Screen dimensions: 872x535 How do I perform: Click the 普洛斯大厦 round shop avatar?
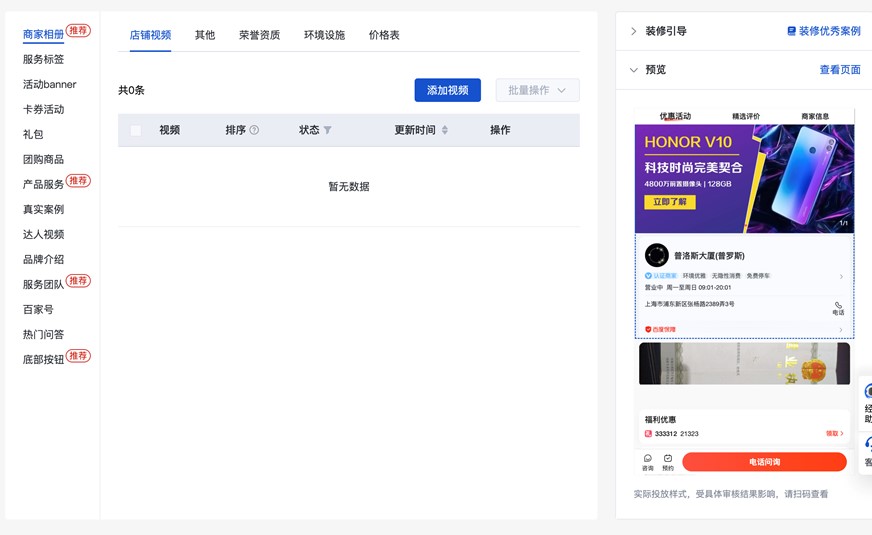(657, 255)
